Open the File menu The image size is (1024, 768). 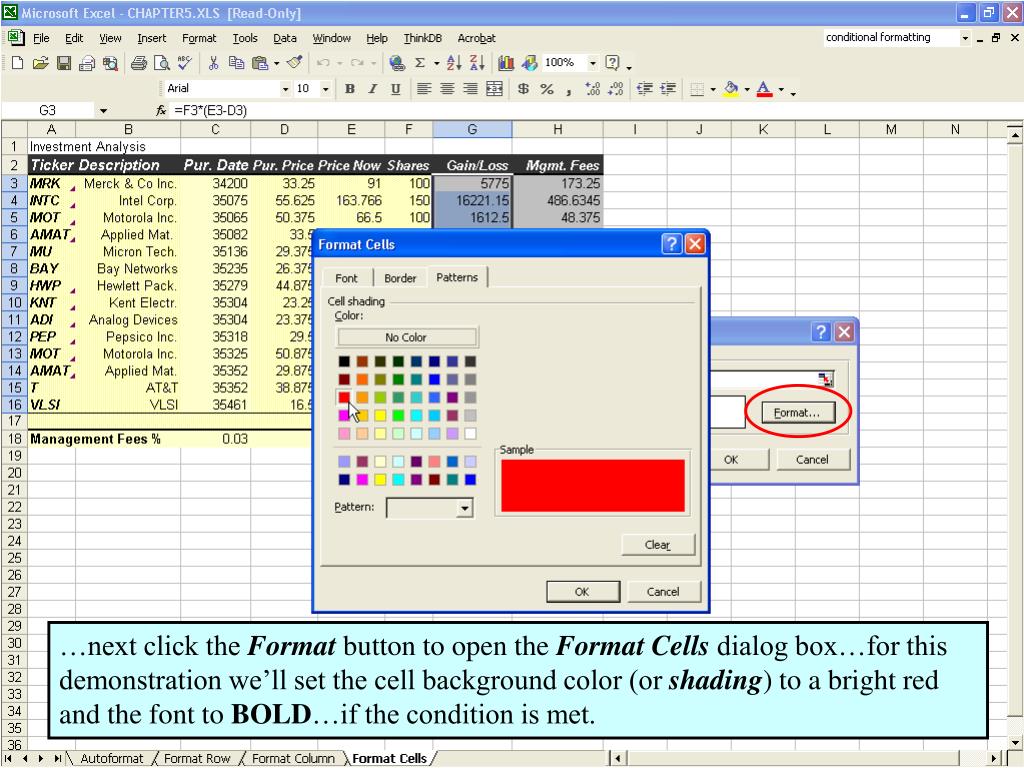click(x=41, y=38)
